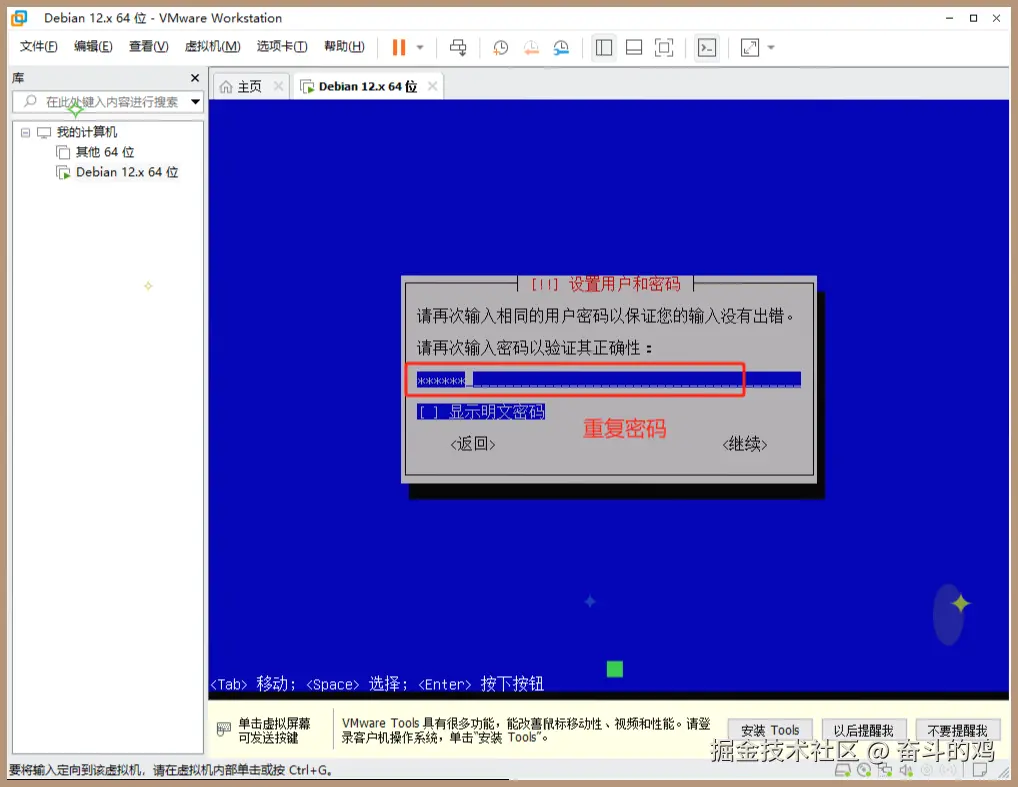Image resolution: width=1018 pixels, height=787 pixels.
Task: Switch to the 主页 tab
Action: click(x=249, y=86)
